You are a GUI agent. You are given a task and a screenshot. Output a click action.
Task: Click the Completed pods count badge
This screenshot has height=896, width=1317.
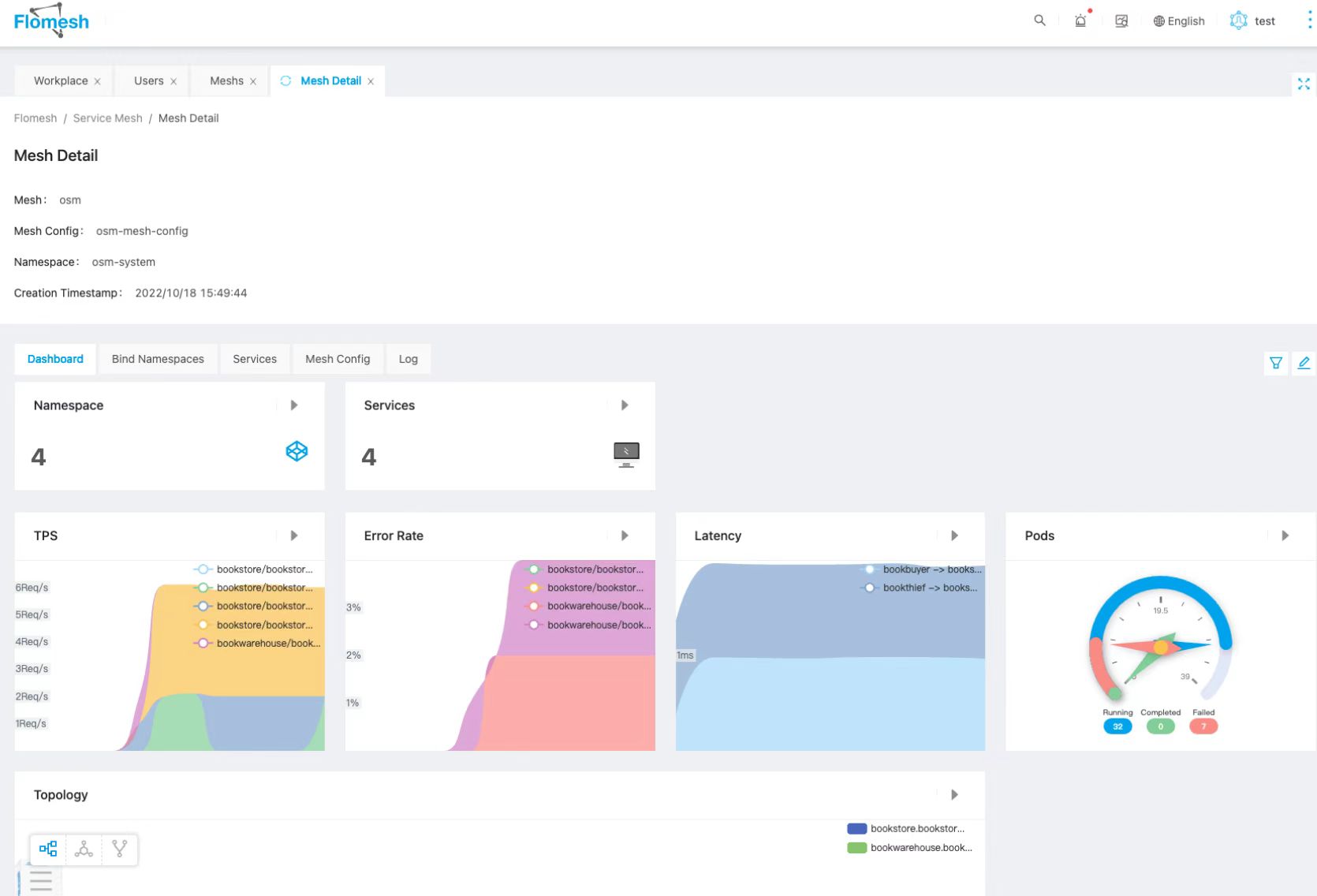(1161, 726)
